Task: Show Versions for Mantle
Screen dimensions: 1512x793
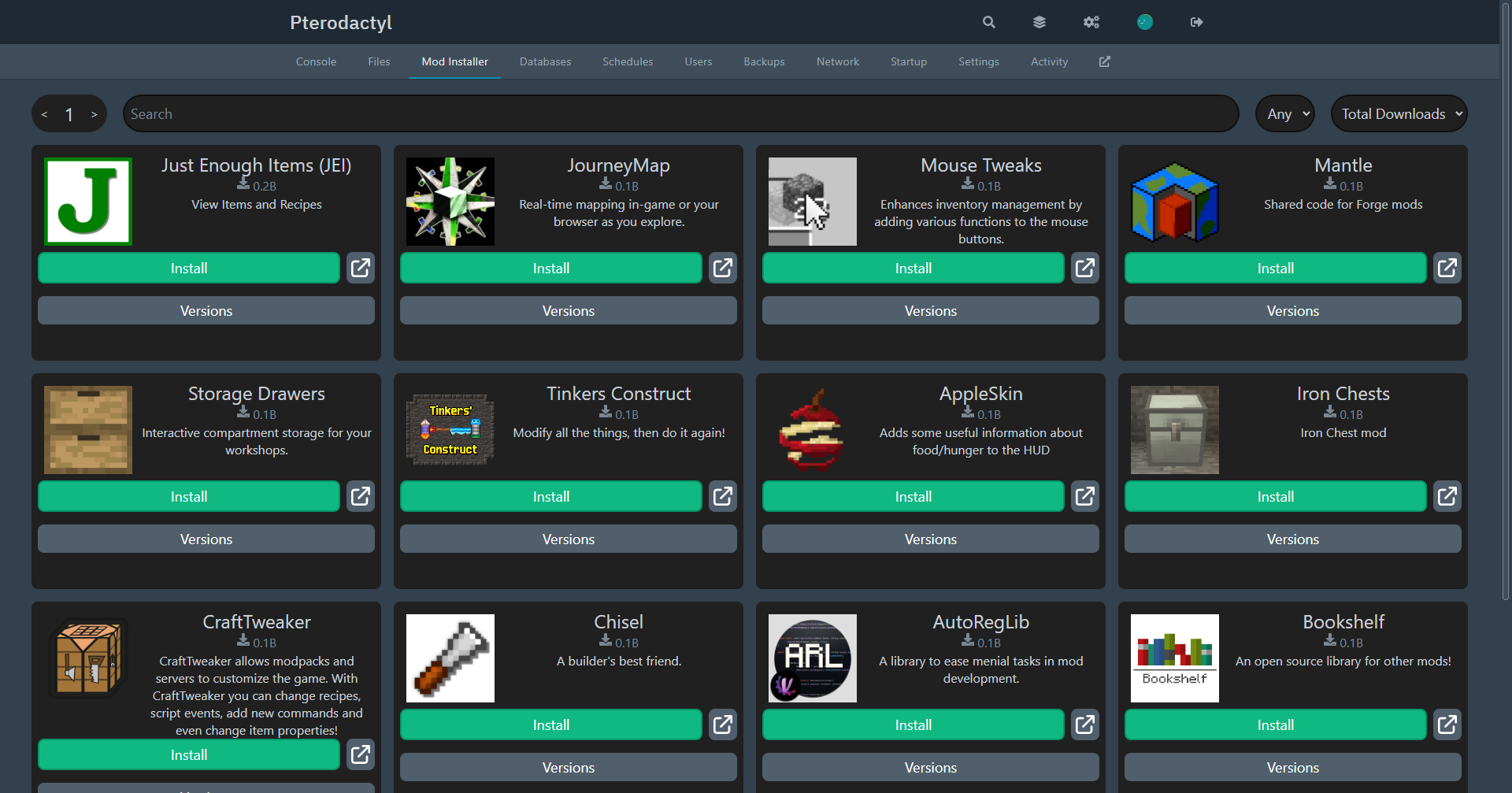Action: (x=1293, y=310)
